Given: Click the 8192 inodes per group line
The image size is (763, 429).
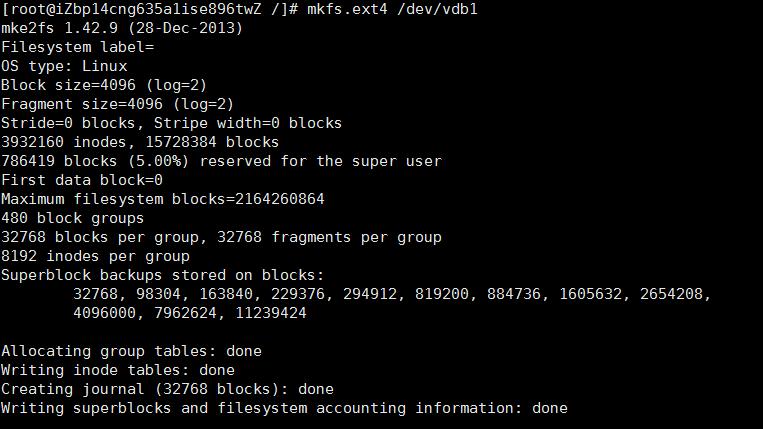Looking at the screenshot, I should click(x=95, y=256).
